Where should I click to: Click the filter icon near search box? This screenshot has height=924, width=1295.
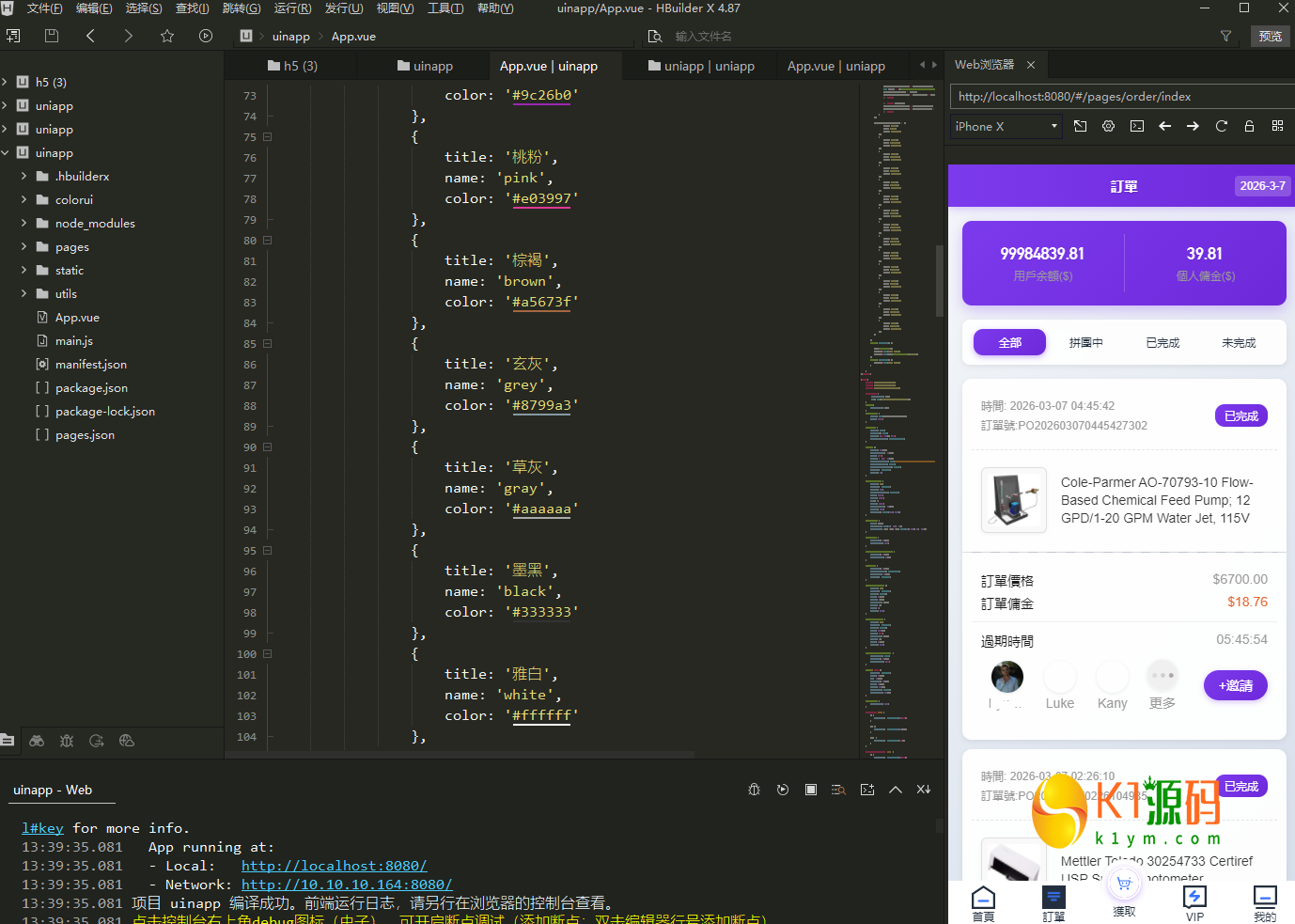pos(1225,36)
